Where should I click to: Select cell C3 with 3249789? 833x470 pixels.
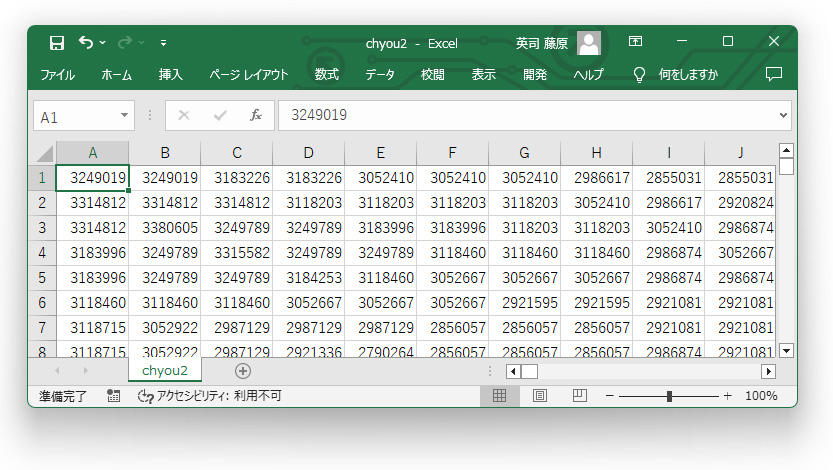coord(237,228)
